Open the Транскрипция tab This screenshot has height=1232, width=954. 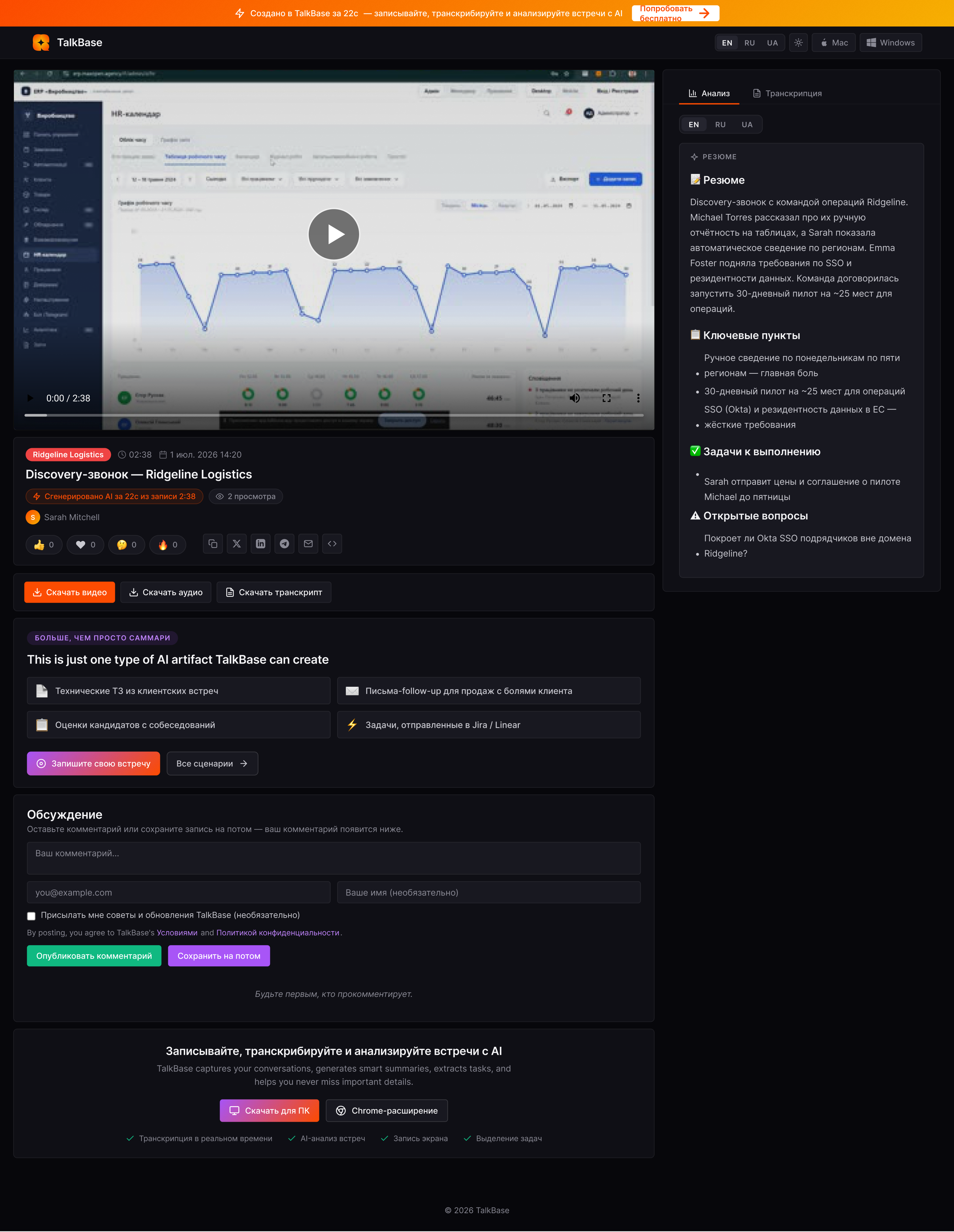coord(787,94)
